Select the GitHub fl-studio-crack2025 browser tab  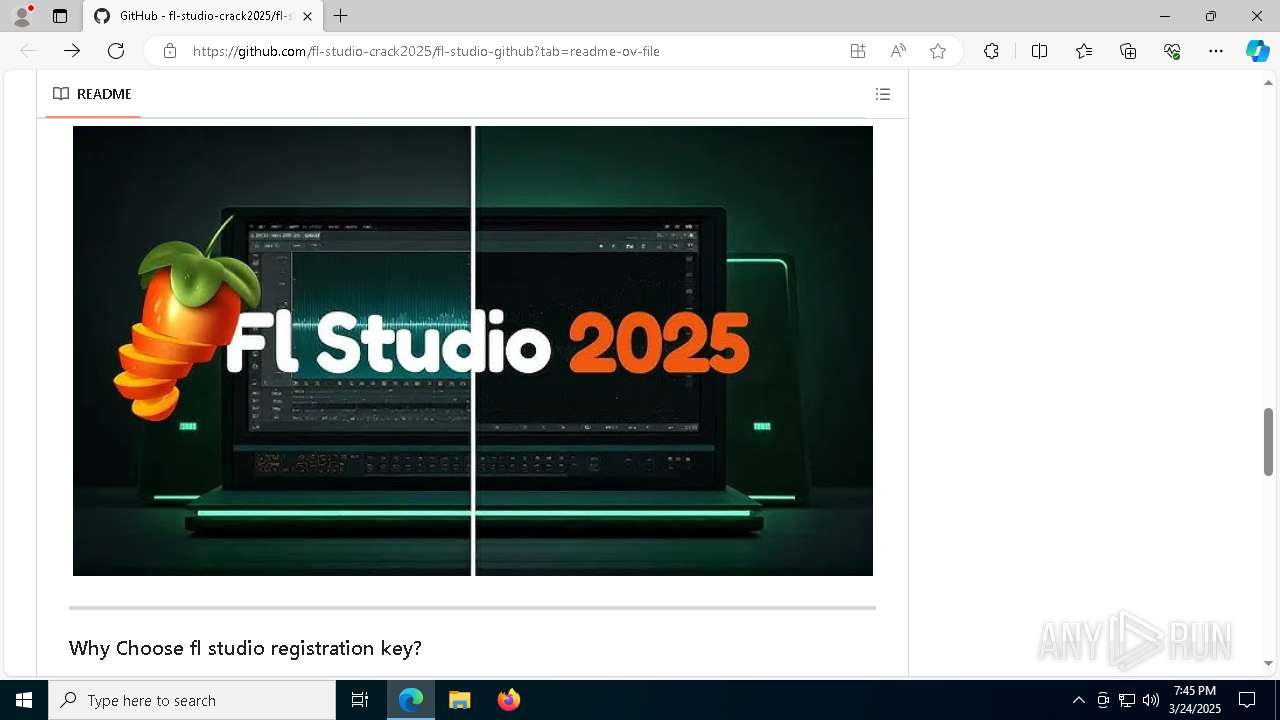pyautogui.click(x=203, y=16)
